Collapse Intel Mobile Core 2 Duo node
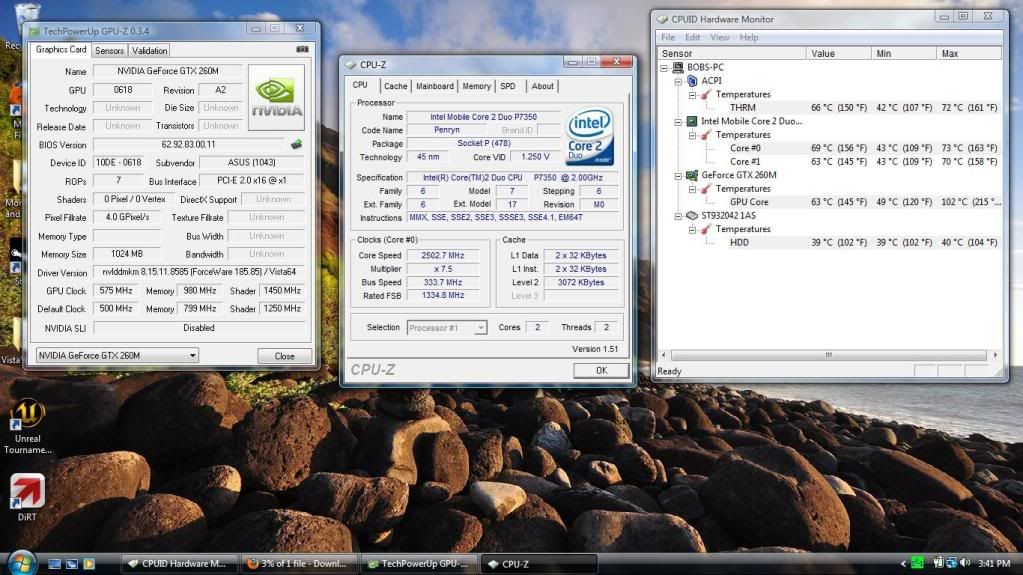The width and height of the screenshot is (1023, 575). tap(678, 121)
